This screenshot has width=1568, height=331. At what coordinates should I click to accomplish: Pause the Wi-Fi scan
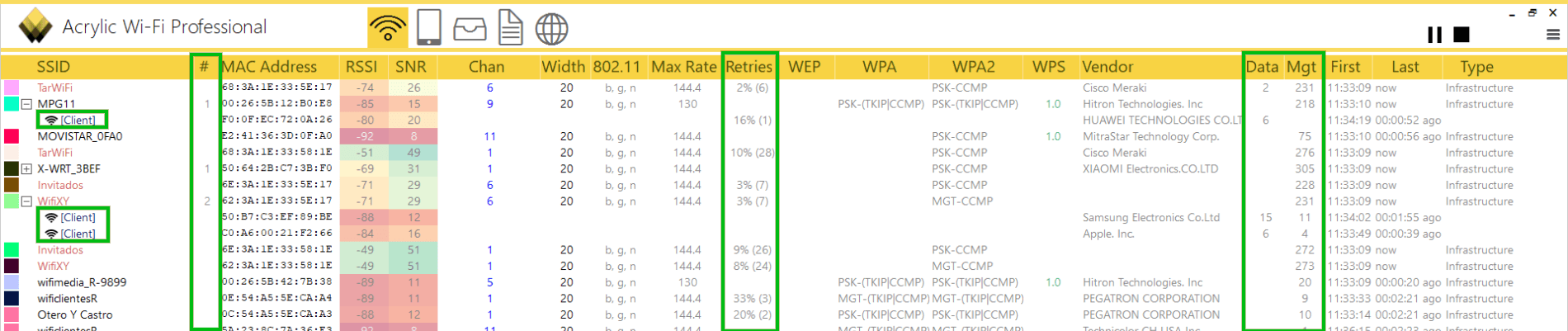click(1434, 35)
